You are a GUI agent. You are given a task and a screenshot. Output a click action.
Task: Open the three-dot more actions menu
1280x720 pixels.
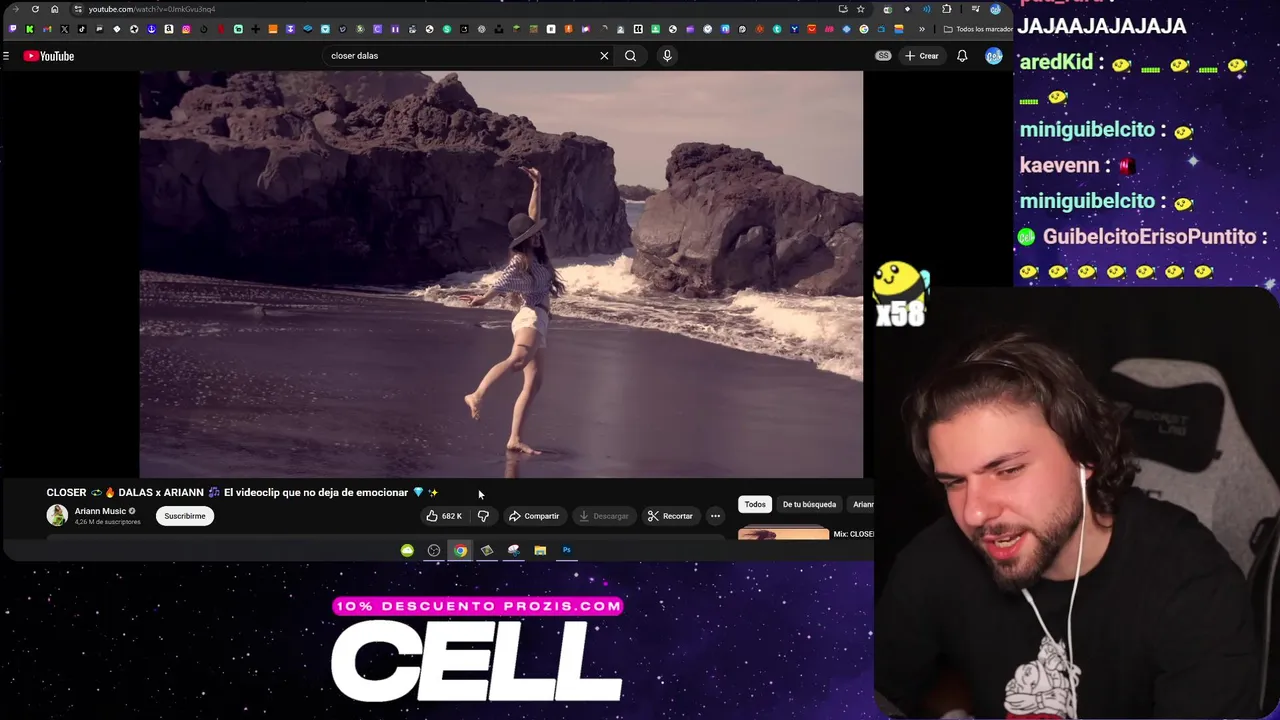point(715,516)
